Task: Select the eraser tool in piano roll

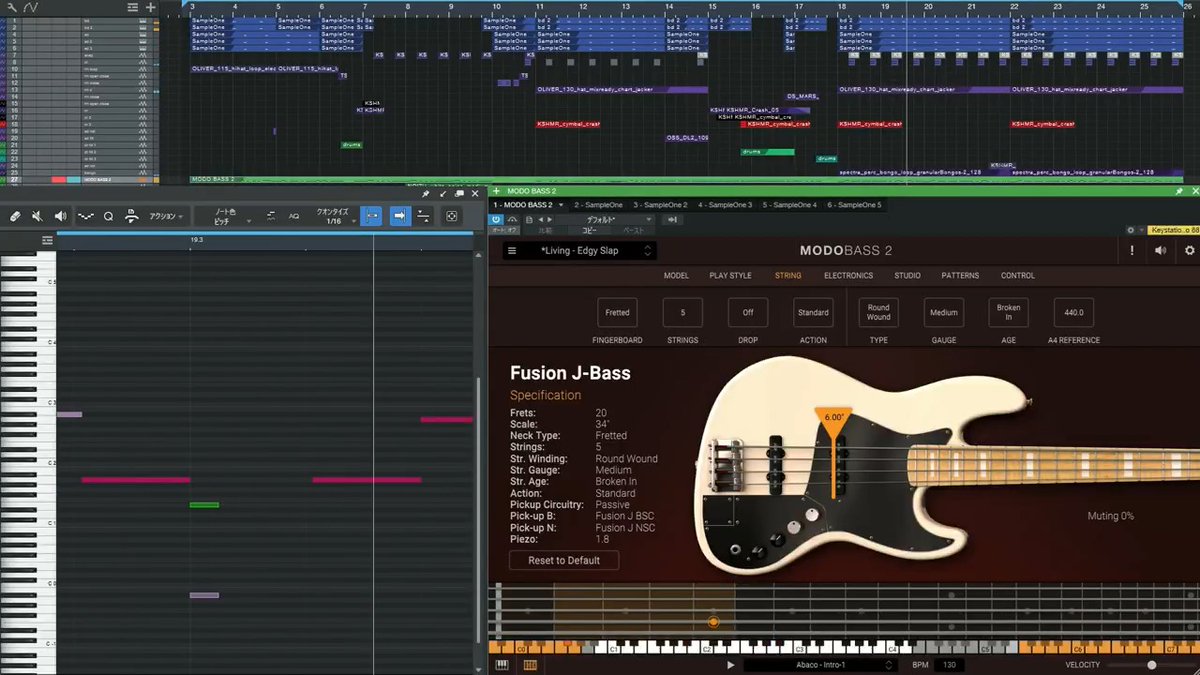Action: (x=14, y=216)
